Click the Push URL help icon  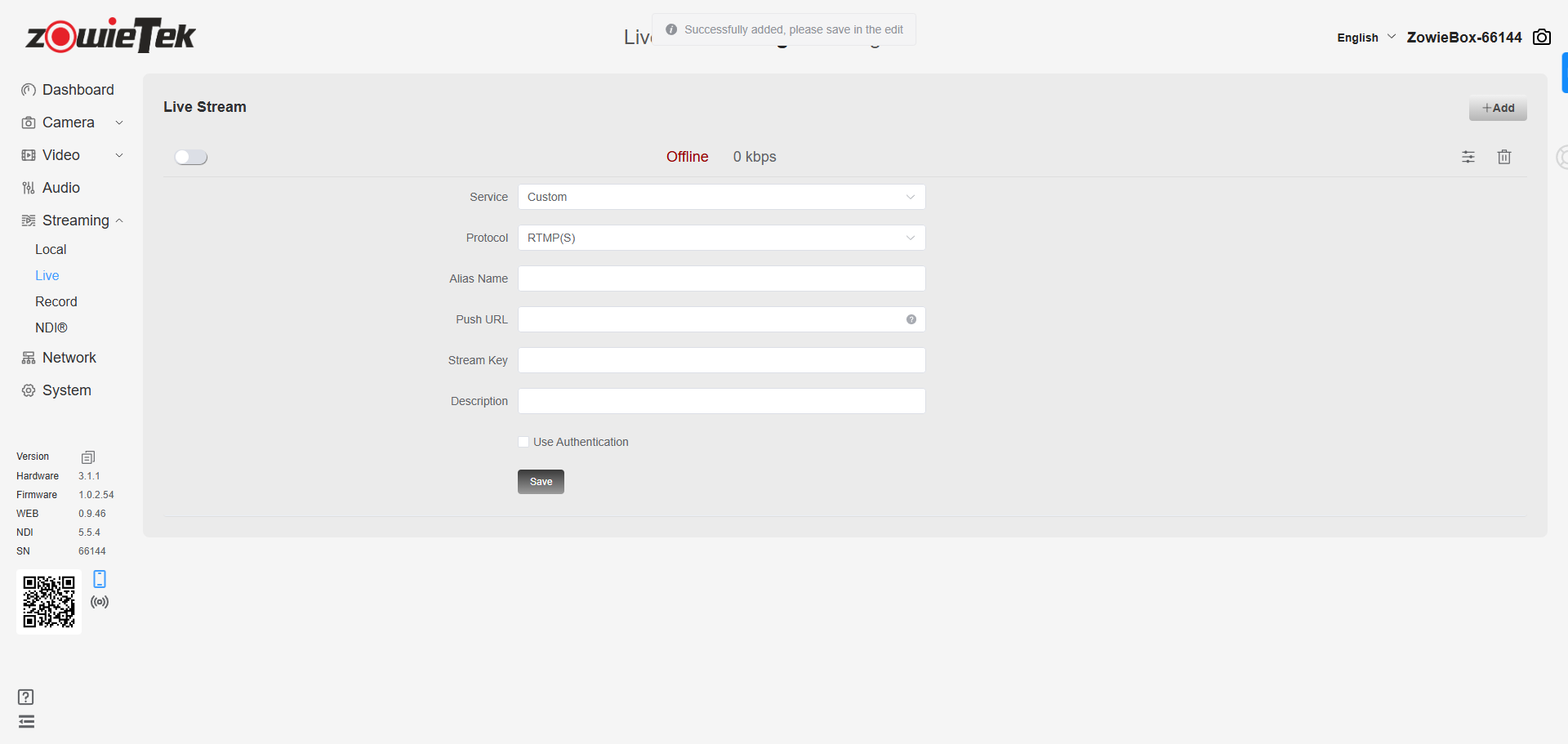[911, 319]
